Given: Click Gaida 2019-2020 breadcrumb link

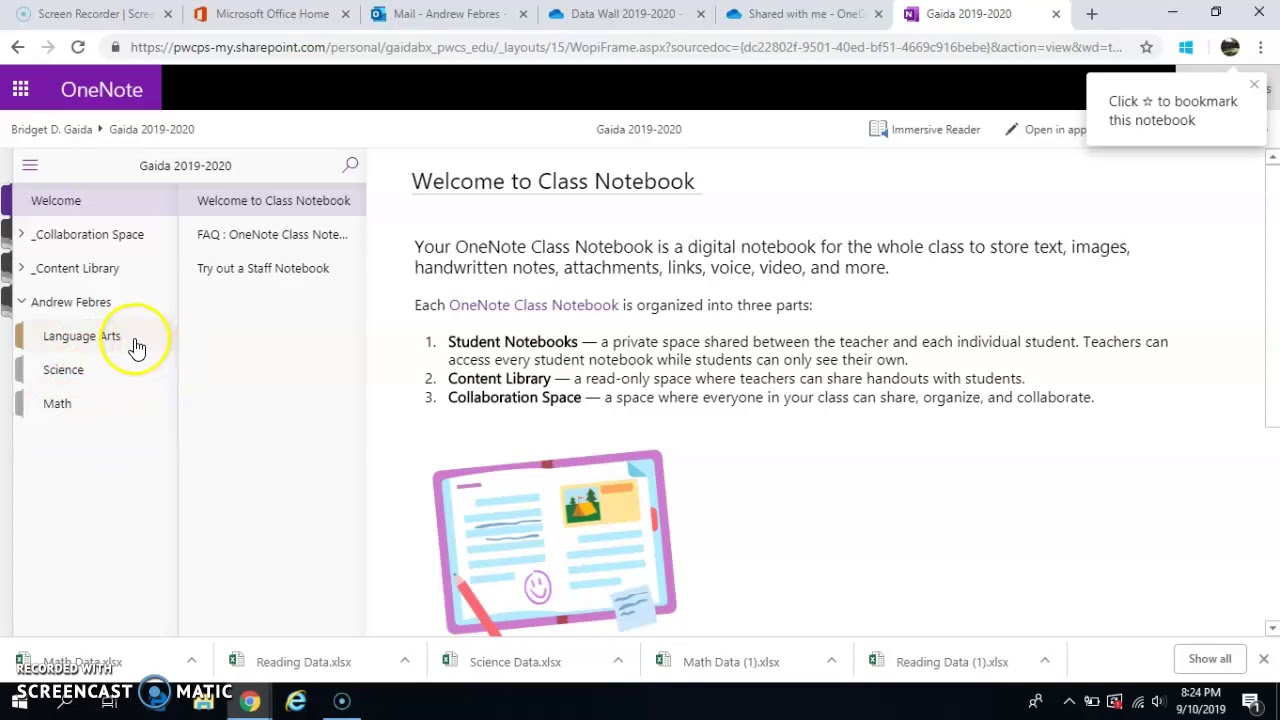Looking at the screenshot, I should 152,129.
